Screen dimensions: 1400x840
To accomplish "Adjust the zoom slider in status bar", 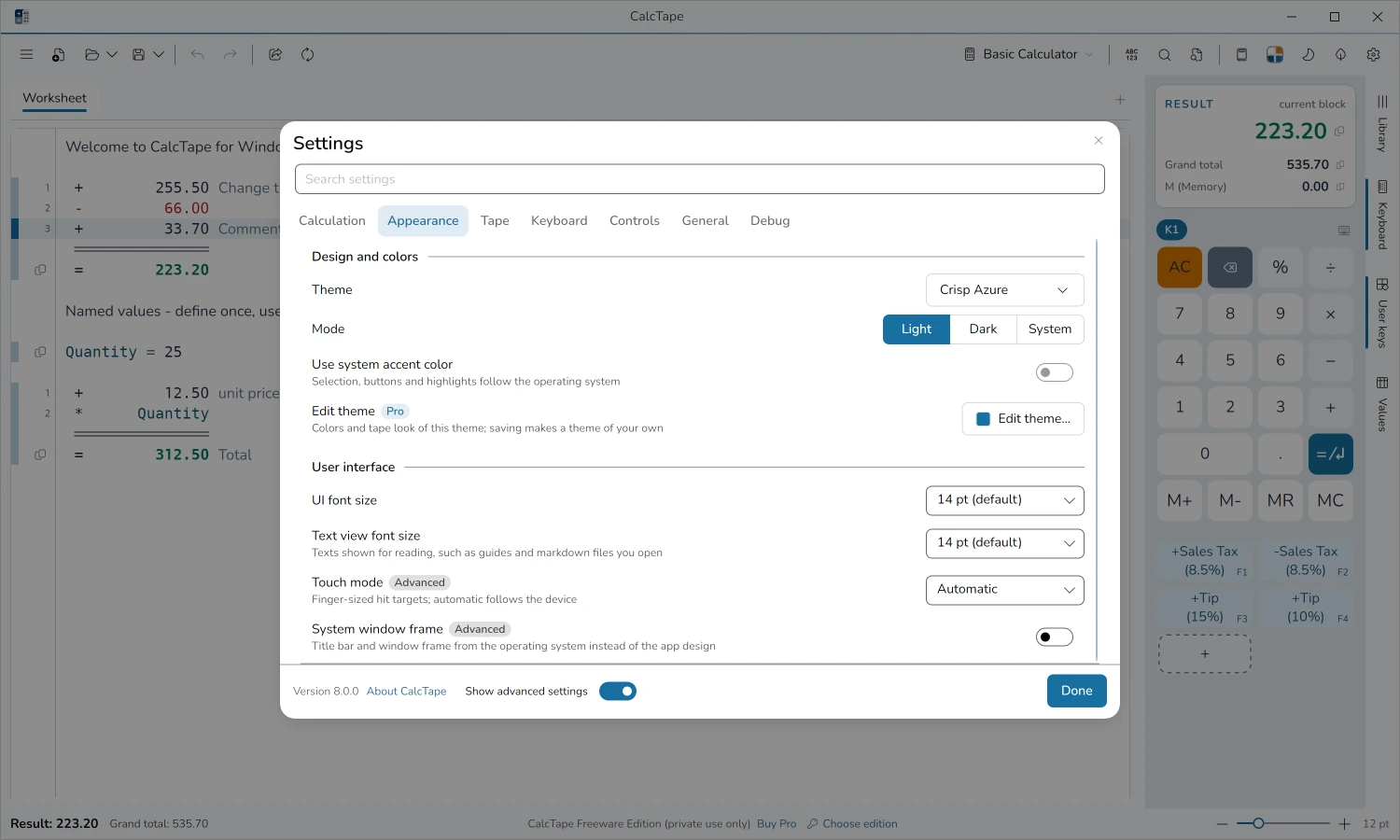I will 1283,823.
